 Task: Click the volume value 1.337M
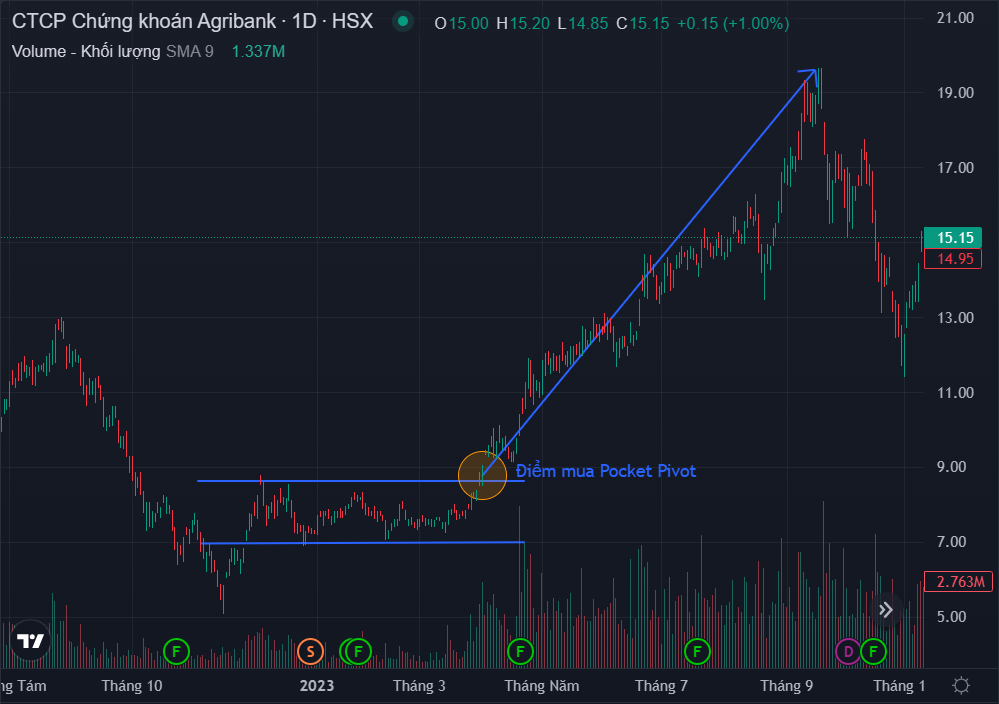(x=258, y=52)
